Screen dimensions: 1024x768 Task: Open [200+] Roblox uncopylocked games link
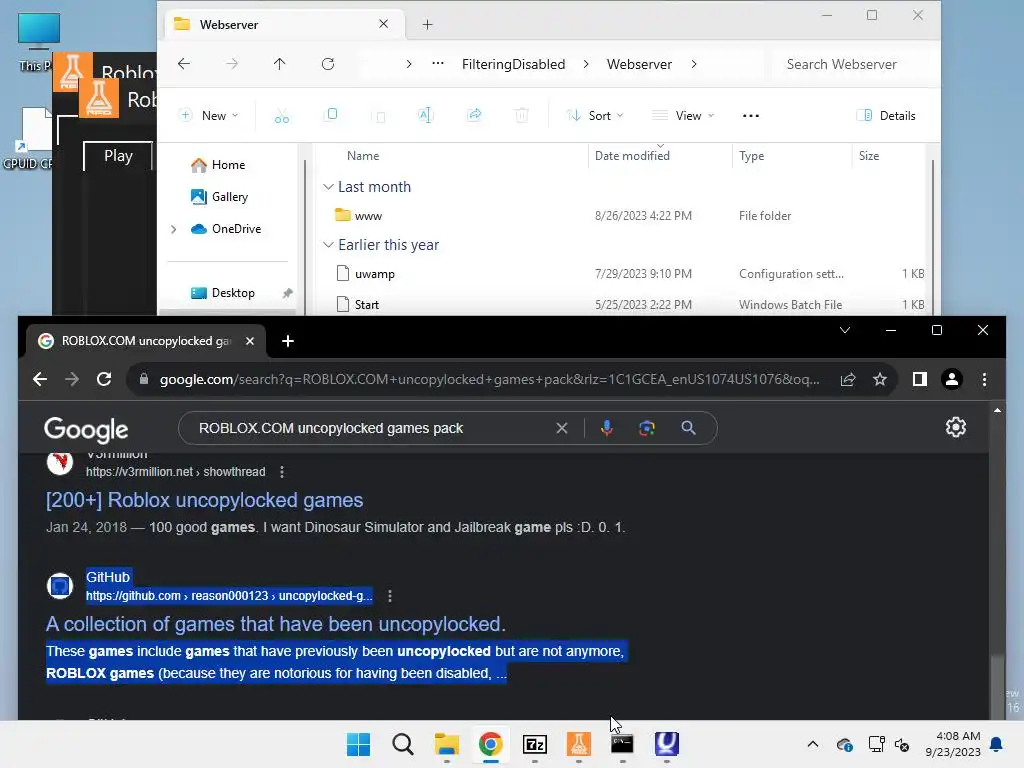pos(204,500)
